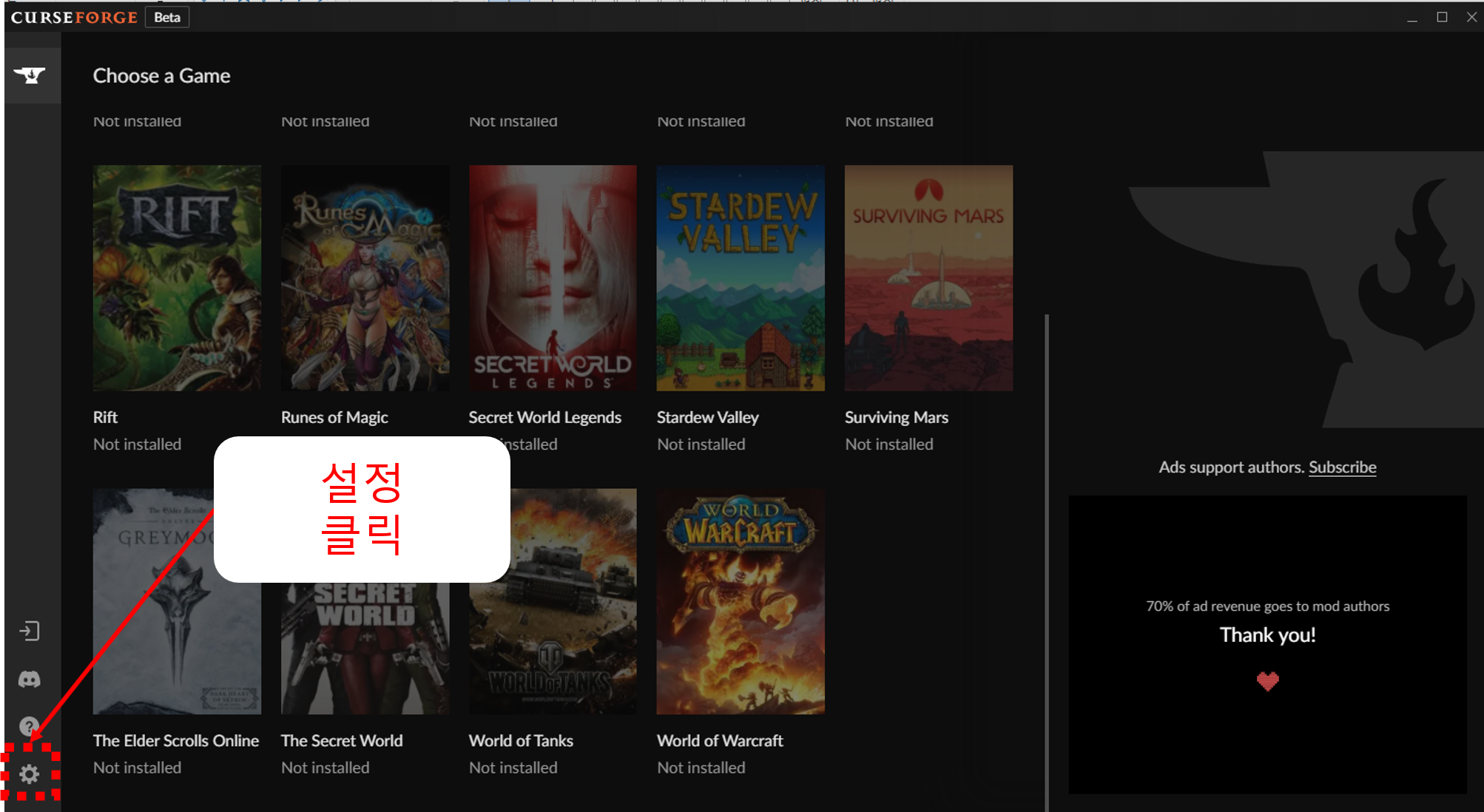Click Not installed under Stardew Valley
This screenshot has height=812, width=1484.
(701, 444)
